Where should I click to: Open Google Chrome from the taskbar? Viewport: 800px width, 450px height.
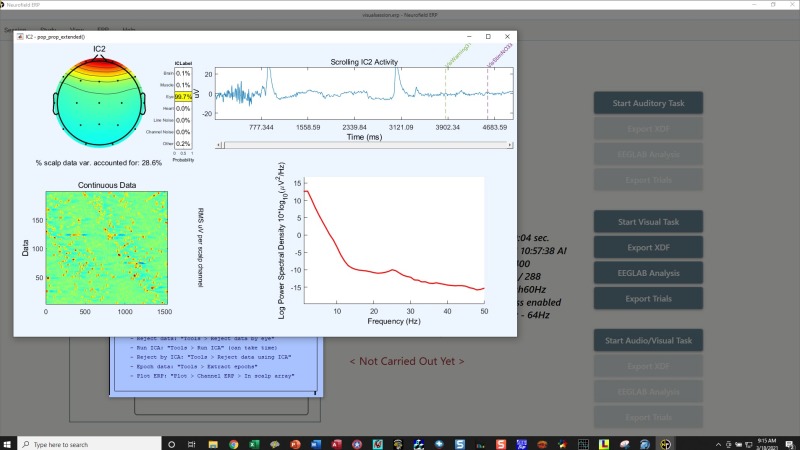click(x=233, y=443)
